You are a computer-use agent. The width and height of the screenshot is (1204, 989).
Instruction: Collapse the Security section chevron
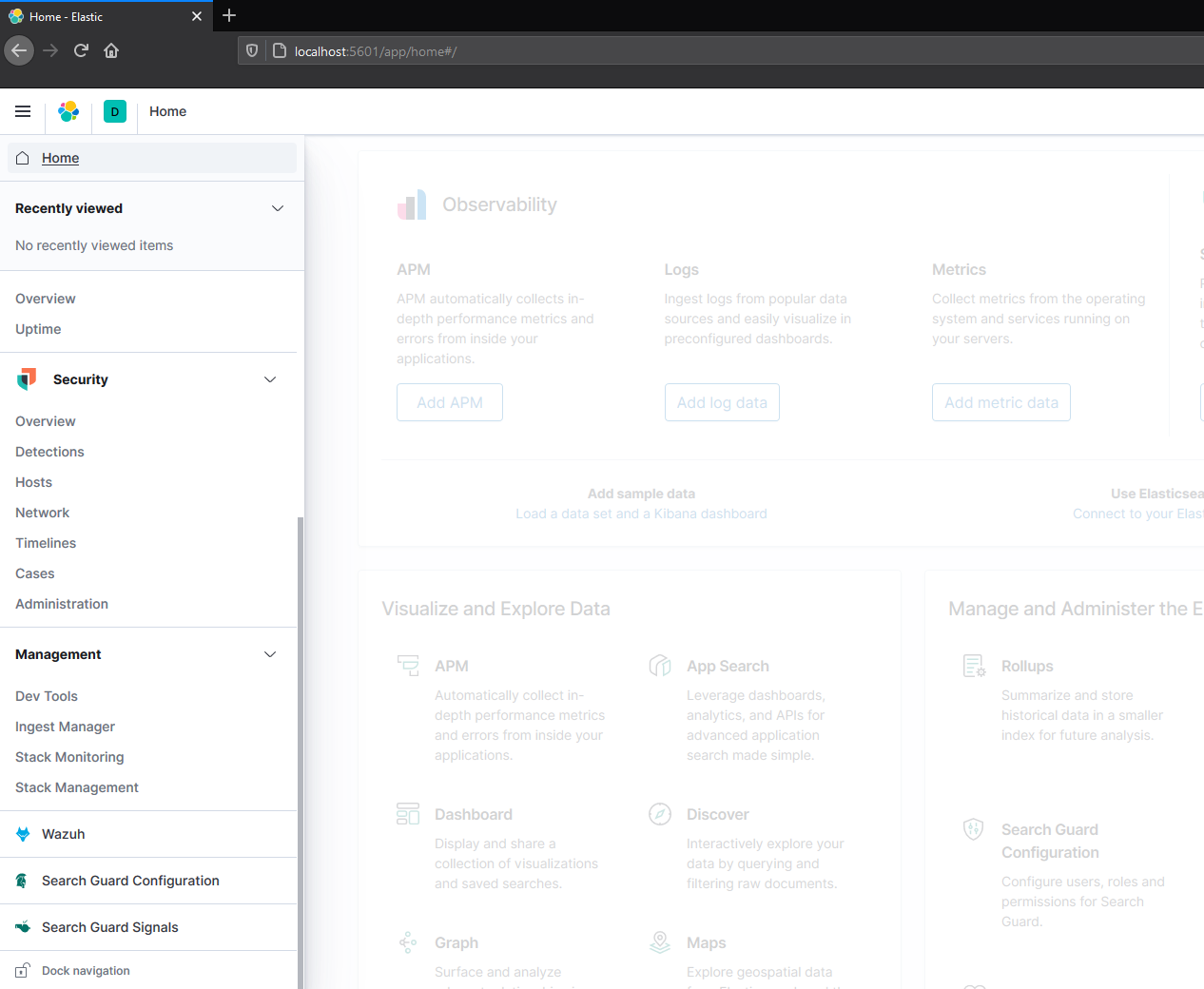point(270,379)
